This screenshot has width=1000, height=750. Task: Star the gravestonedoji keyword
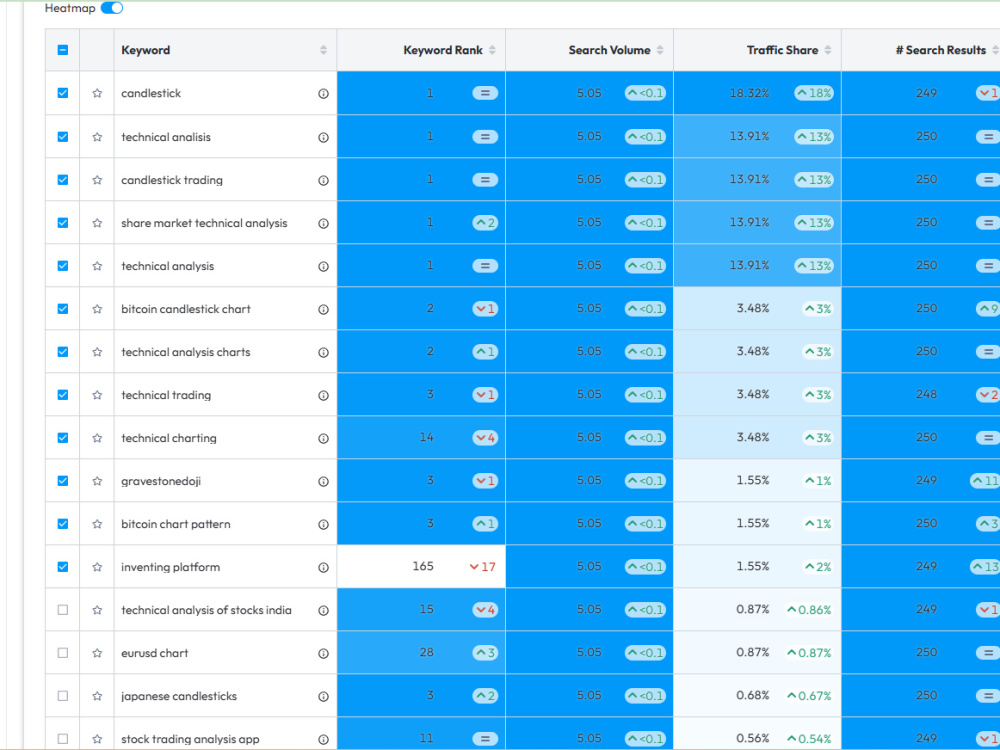pos(97,481)
